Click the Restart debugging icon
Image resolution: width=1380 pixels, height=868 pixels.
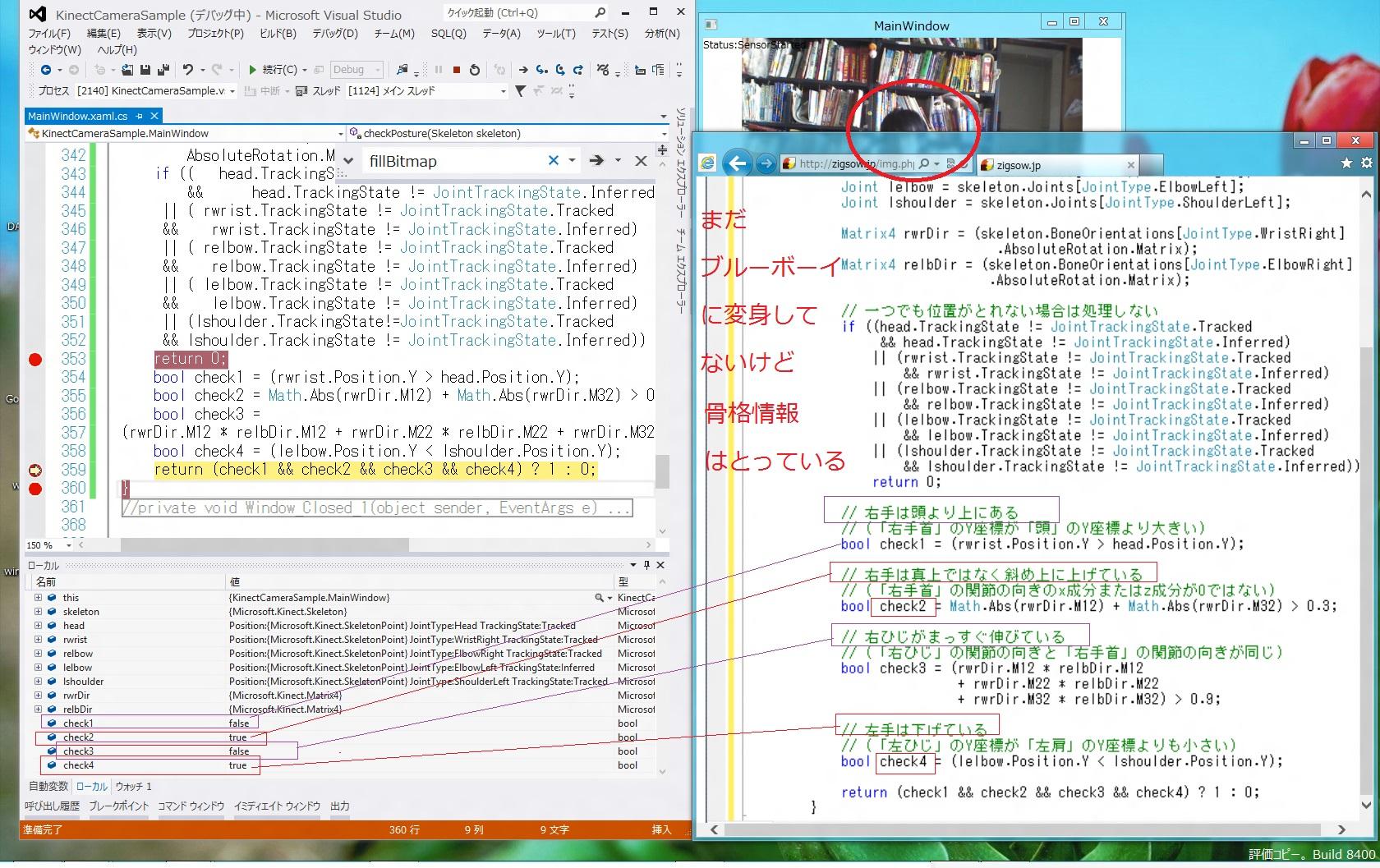474,70
